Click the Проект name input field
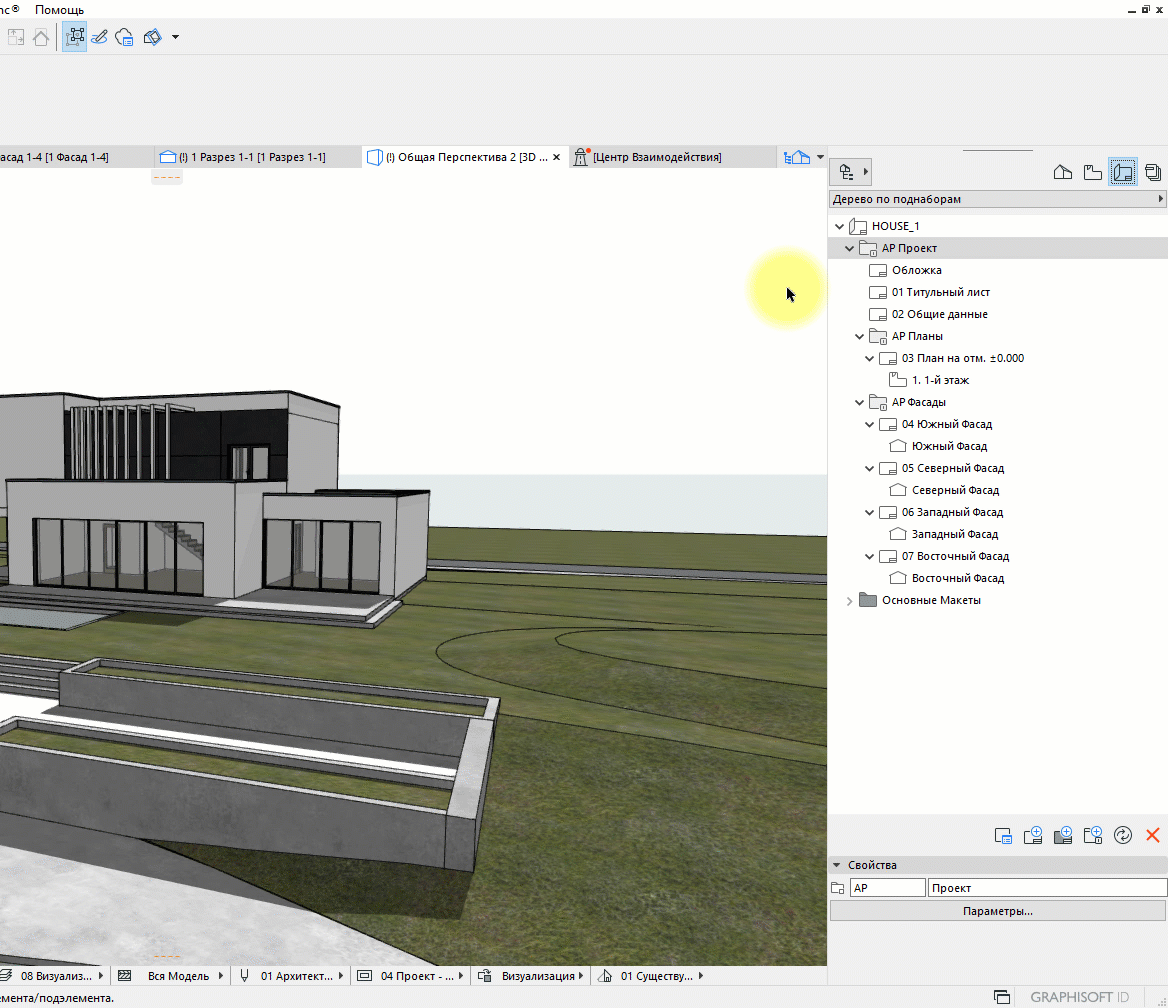1168x1008 pixels. [x=1046, y=888]
